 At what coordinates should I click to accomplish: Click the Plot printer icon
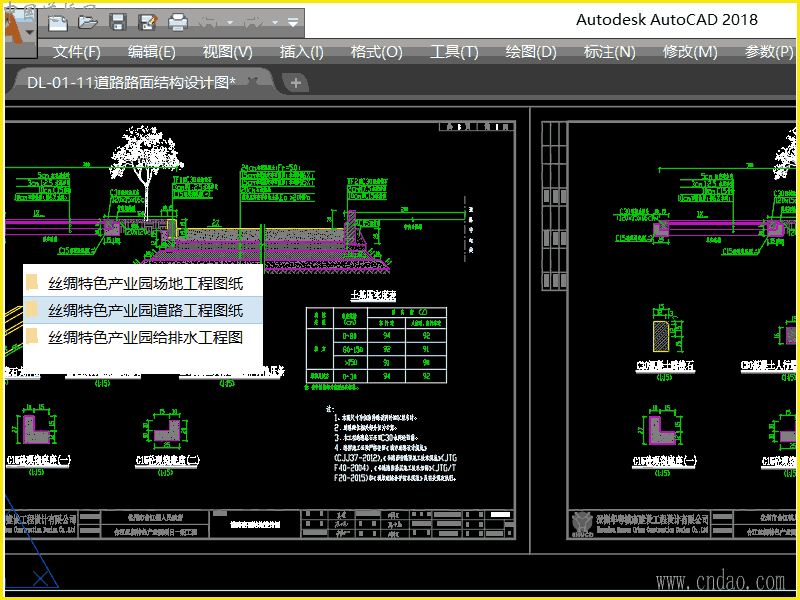(178, 21)
